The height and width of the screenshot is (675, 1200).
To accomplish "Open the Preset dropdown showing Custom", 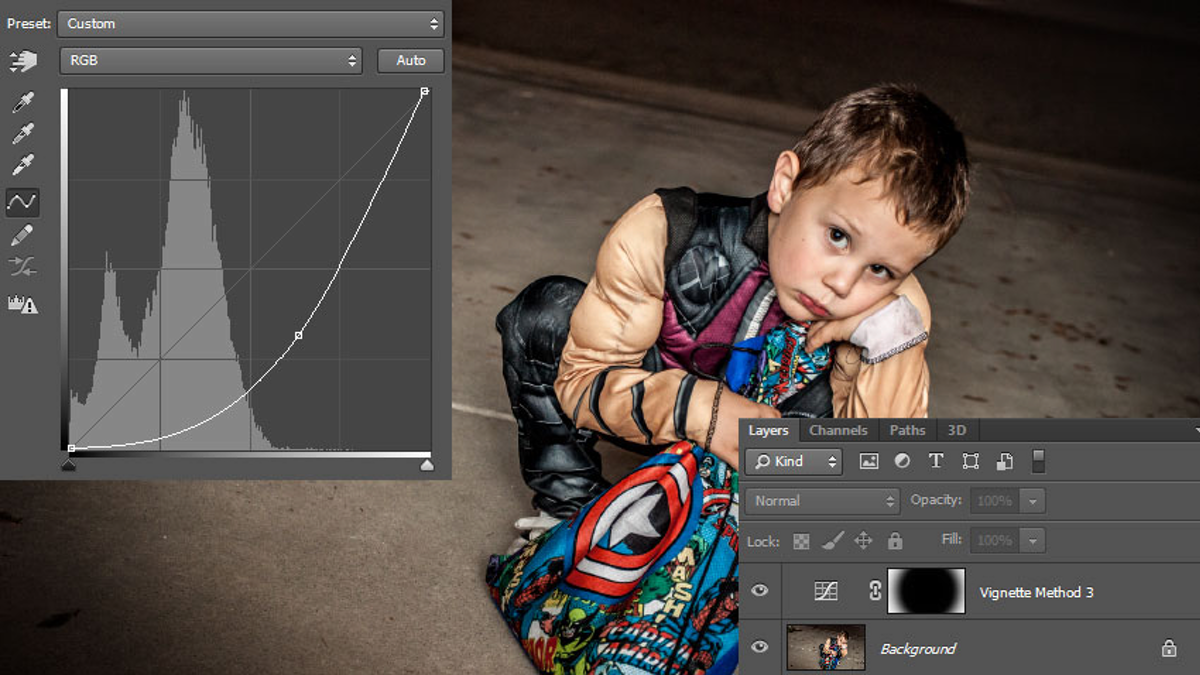I will point(251,22).
